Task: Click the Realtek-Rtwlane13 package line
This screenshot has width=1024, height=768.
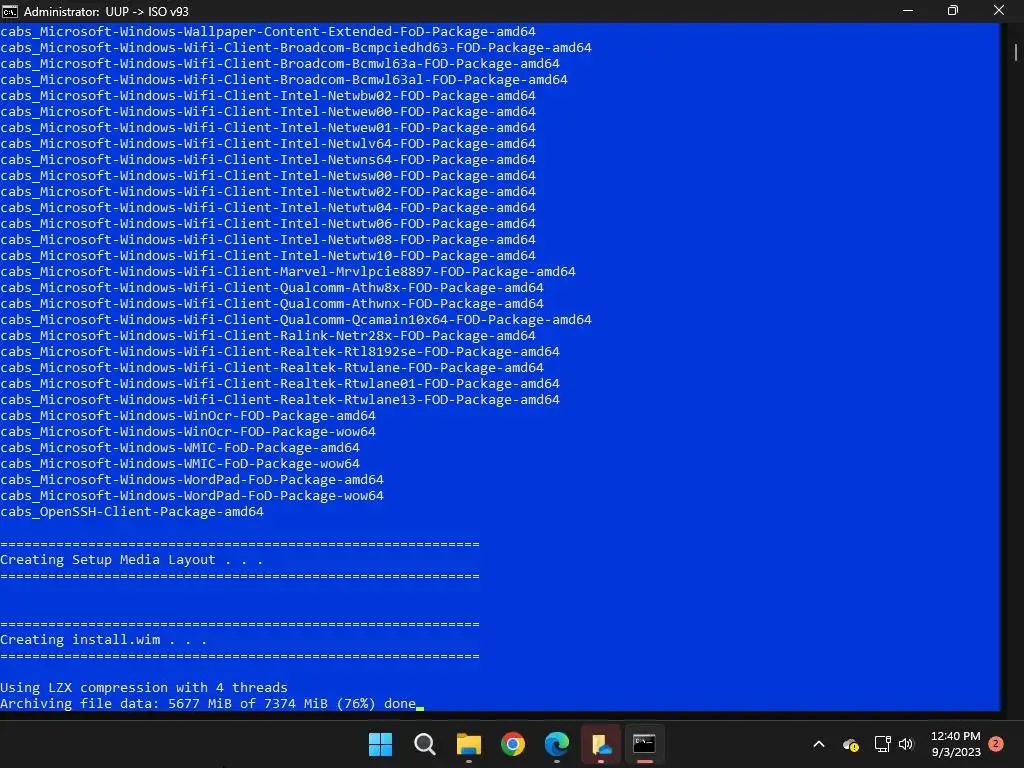Action: [x=280, y=400]
